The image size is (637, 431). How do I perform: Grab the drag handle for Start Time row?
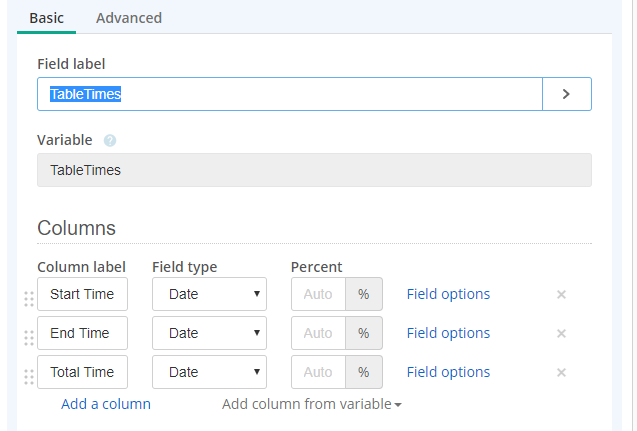pyautogui.click(x=29, y=296)
